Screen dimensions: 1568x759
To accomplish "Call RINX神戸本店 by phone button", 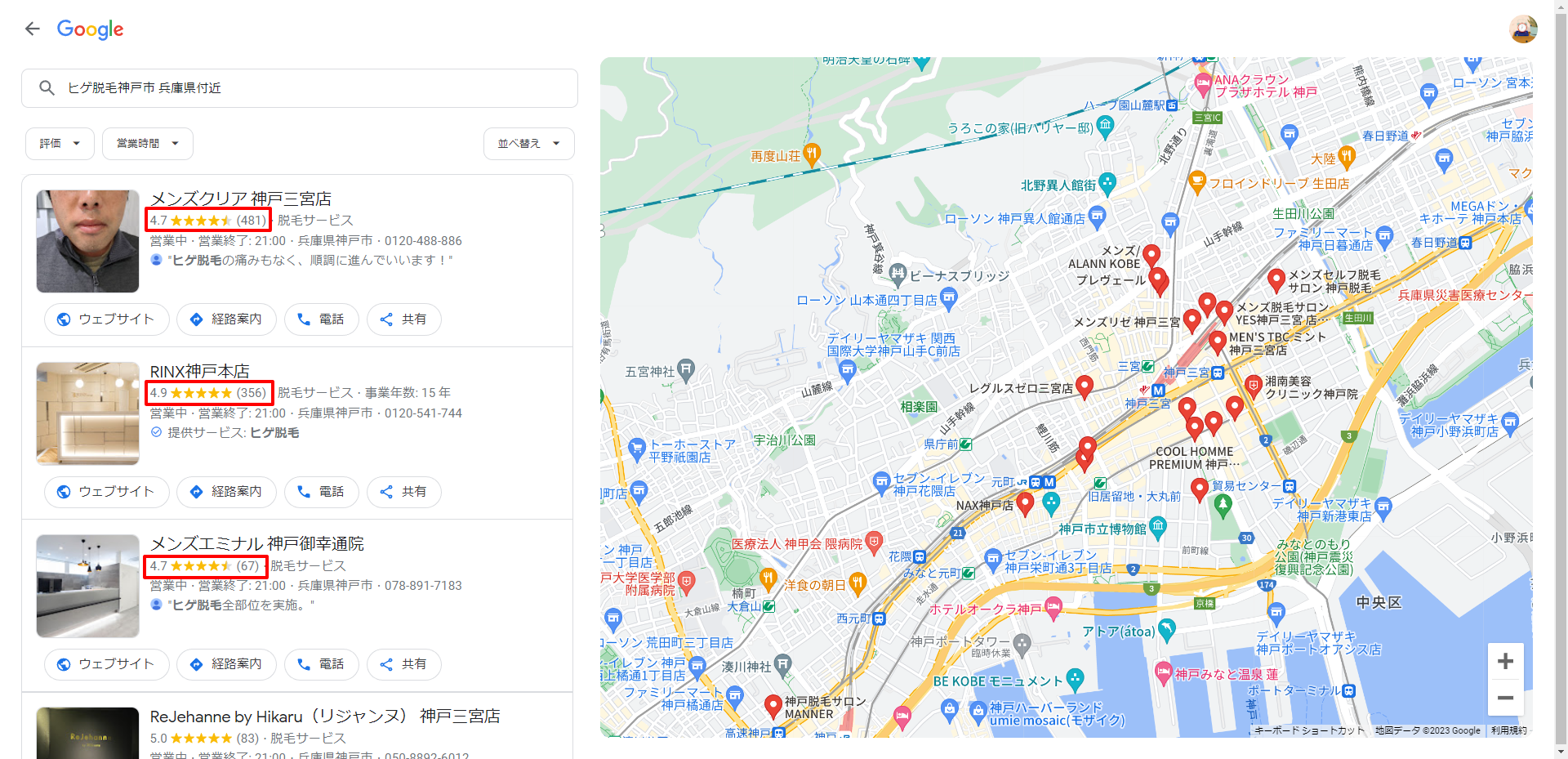I will click(321, 491).
